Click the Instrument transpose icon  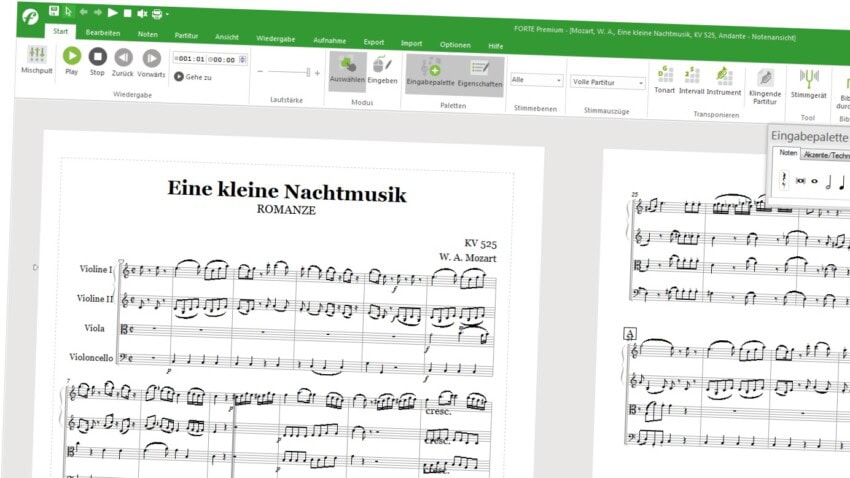tap(724, 79)
